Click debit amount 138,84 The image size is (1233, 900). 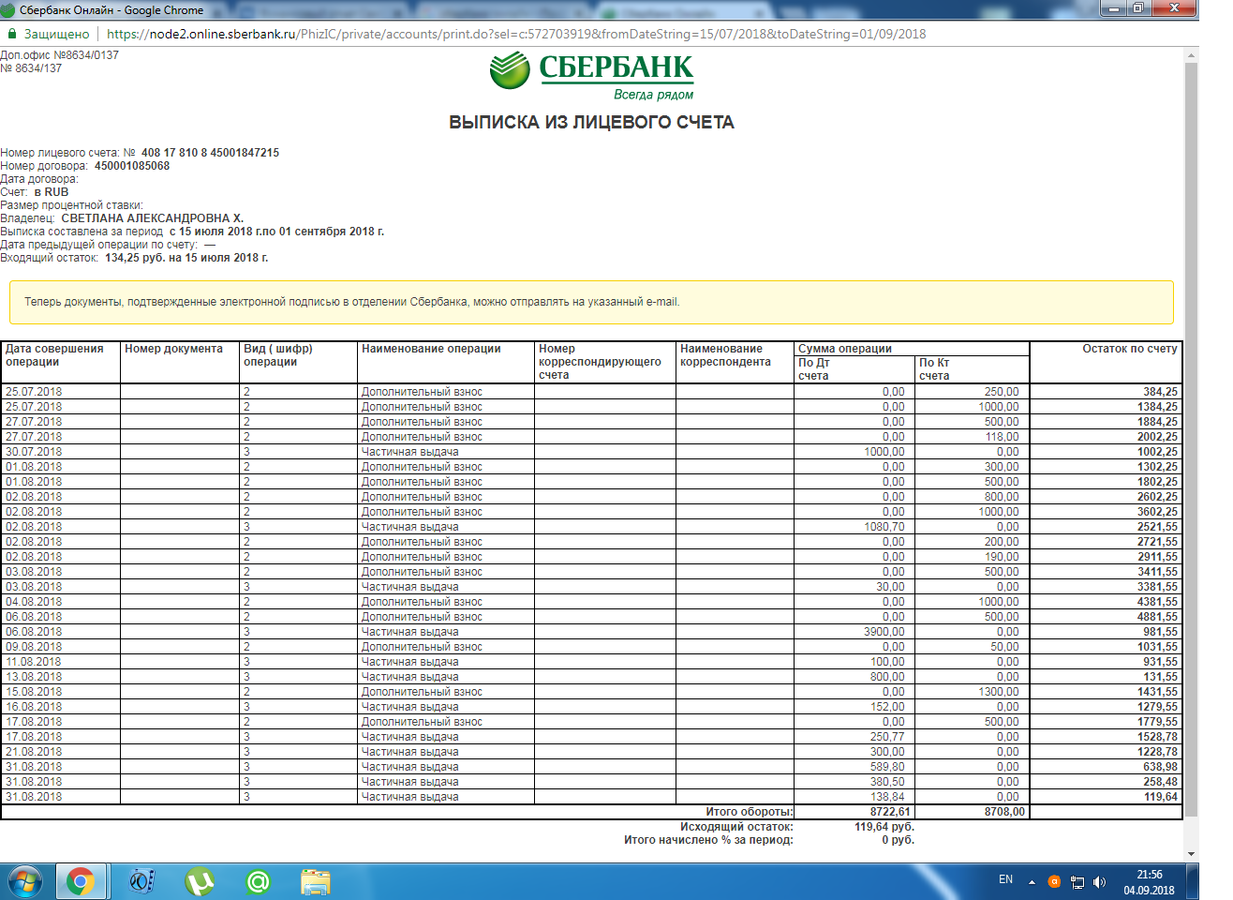pos(886,797)
